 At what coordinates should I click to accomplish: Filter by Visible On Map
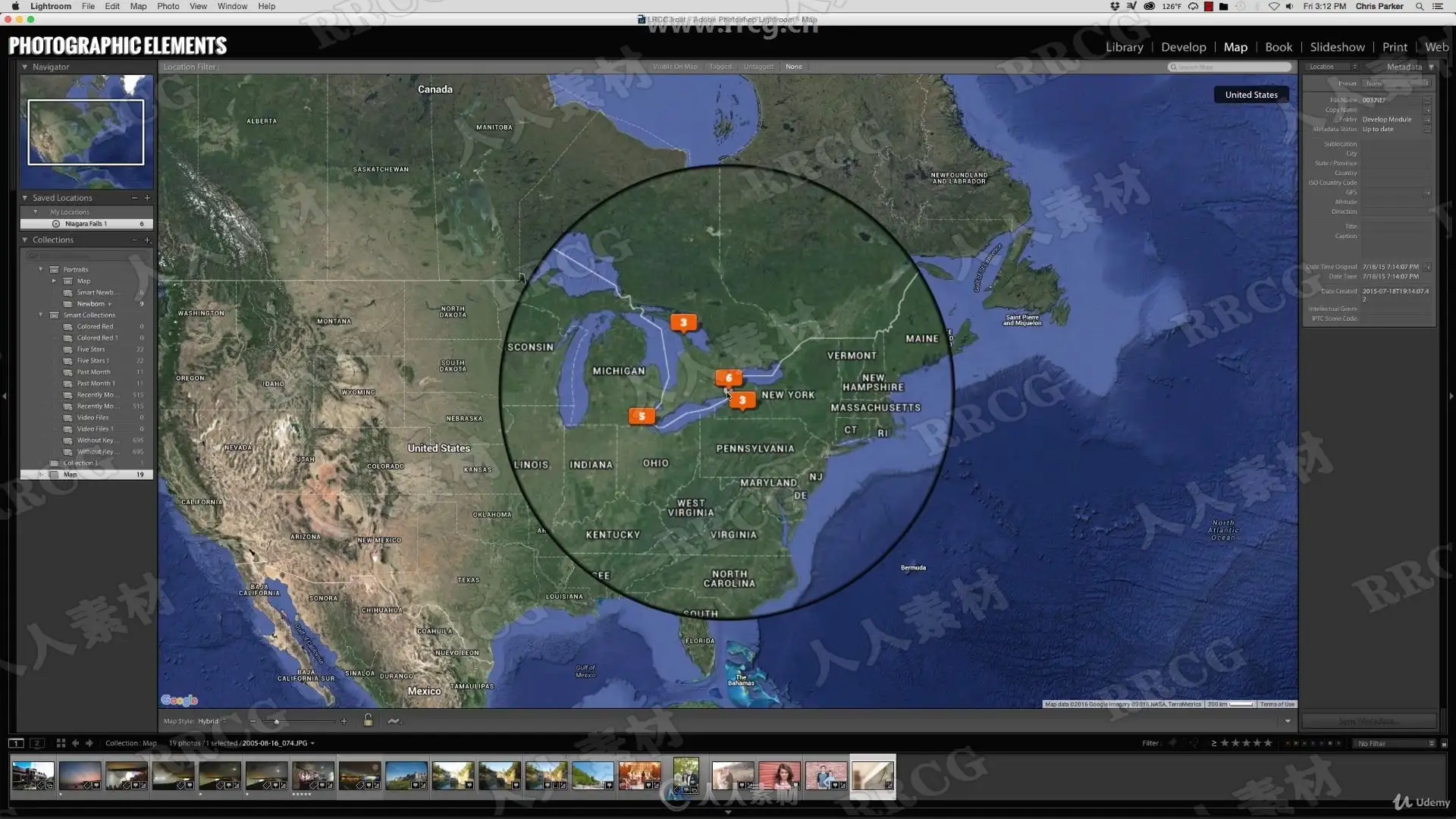[675, 67]
